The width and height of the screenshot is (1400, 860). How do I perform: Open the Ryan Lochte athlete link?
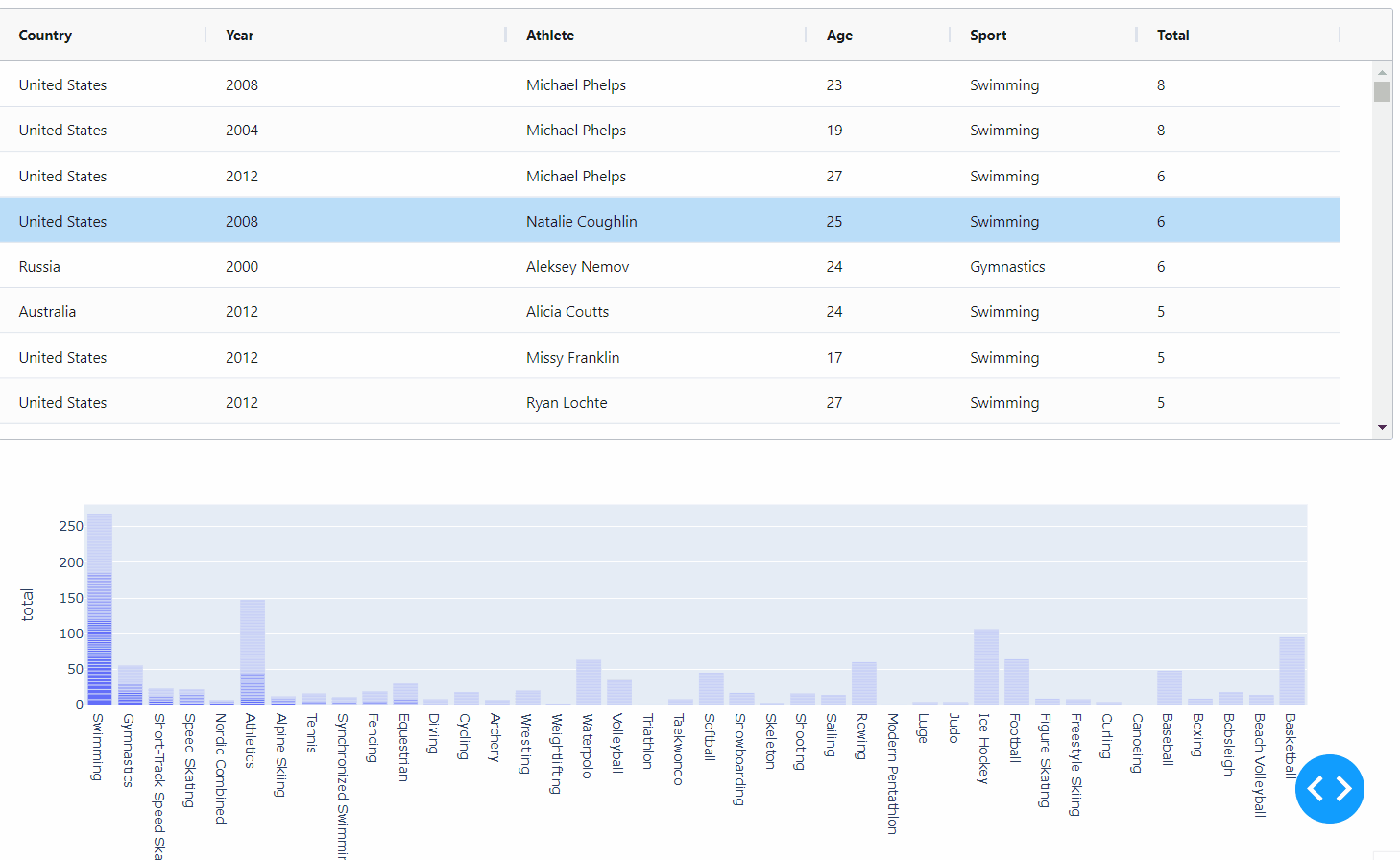(567, 402)
